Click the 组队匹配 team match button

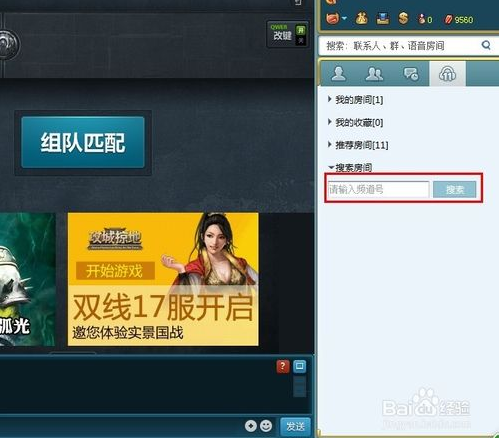tap(83, 142)
